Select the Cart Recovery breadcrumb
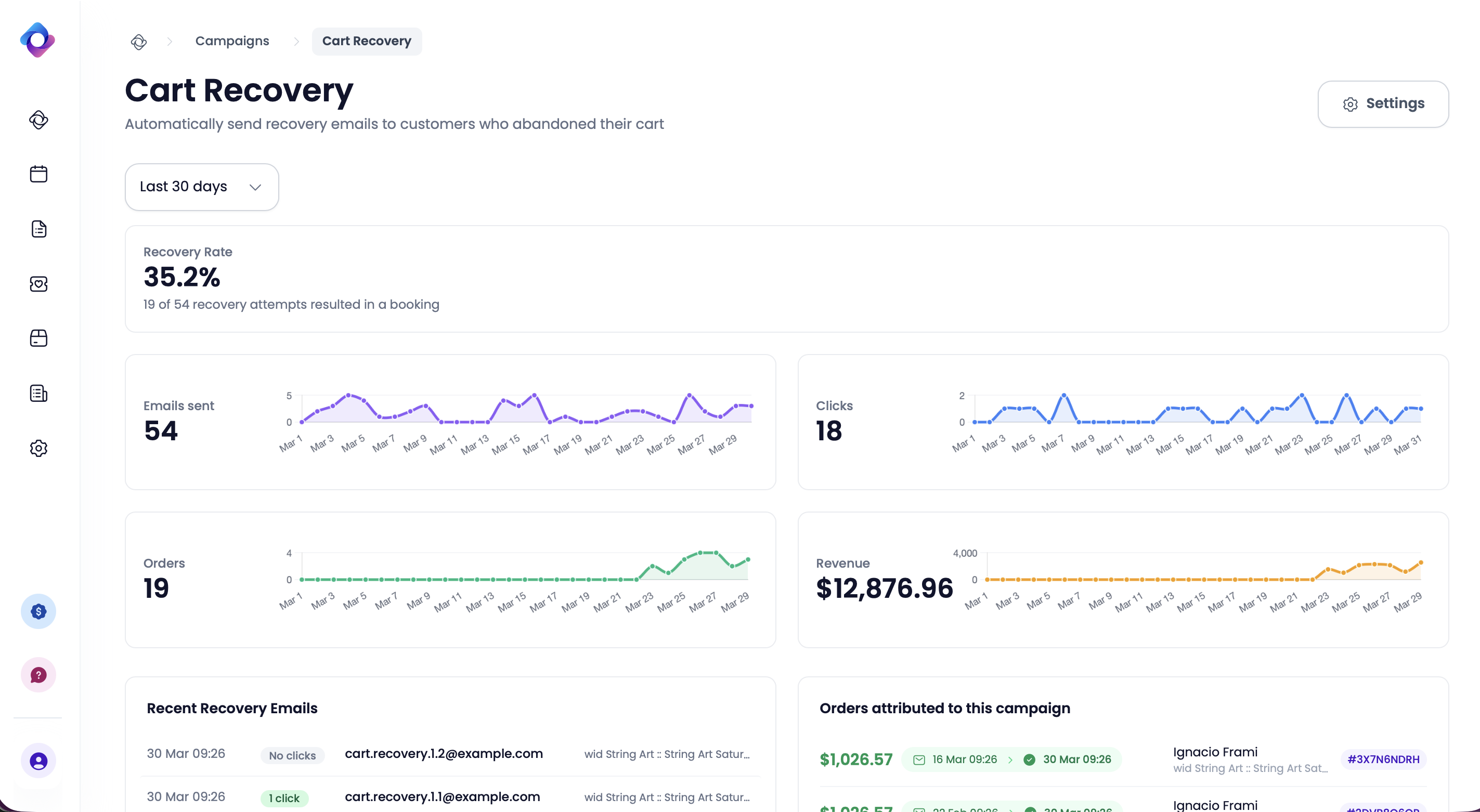This screenshot has width=1480, height=812. [367, 42]
